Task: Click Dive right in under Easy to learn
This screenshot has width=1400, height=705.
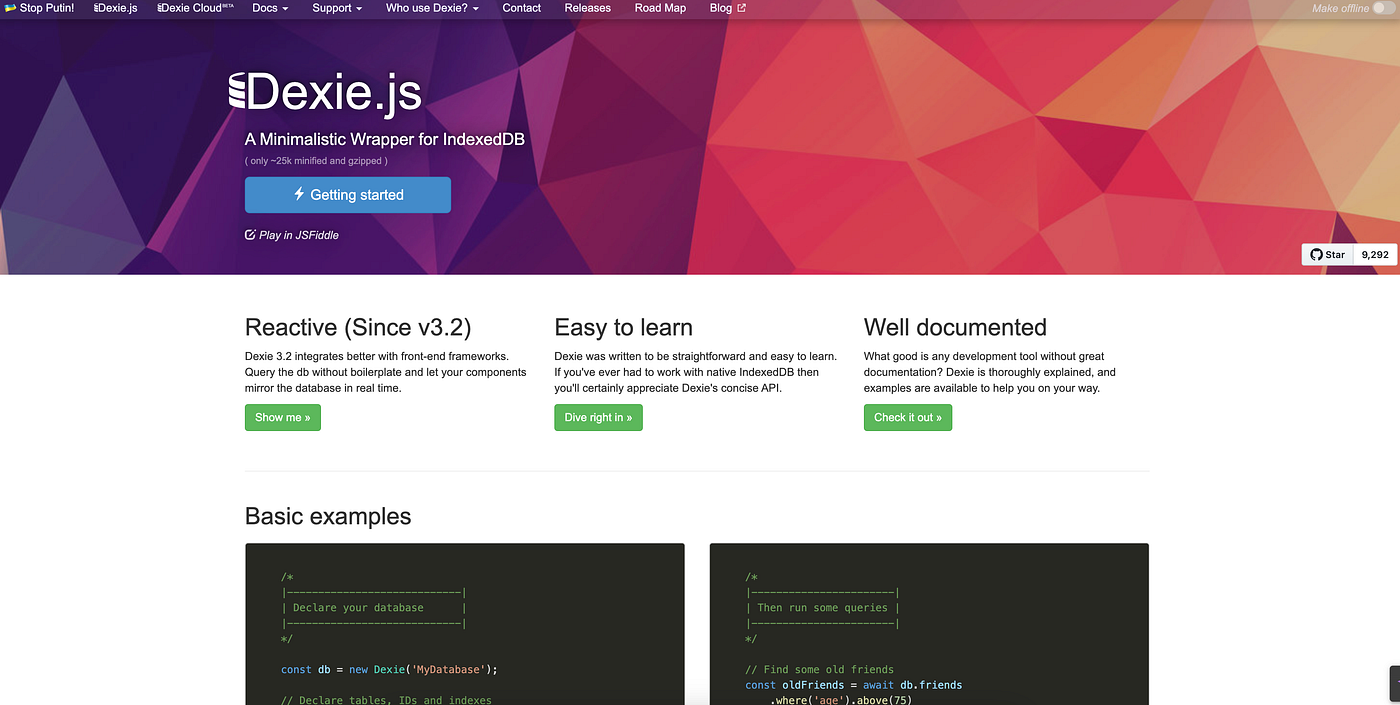Action: [598, 417]
